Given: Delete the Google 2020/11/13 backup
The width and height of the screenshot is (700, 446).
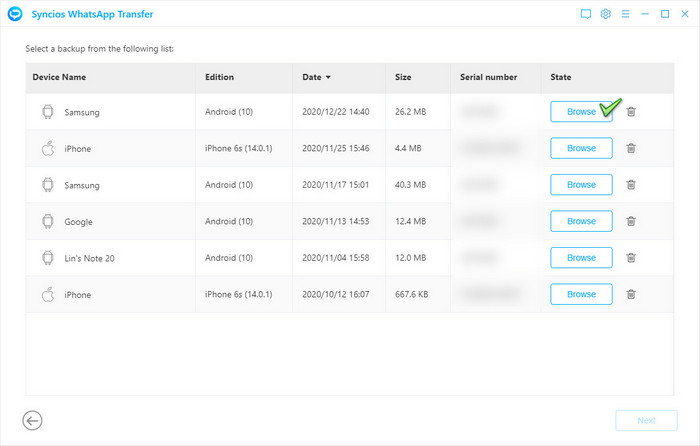Looking at the screenshot, I should [x=631, y=221].
